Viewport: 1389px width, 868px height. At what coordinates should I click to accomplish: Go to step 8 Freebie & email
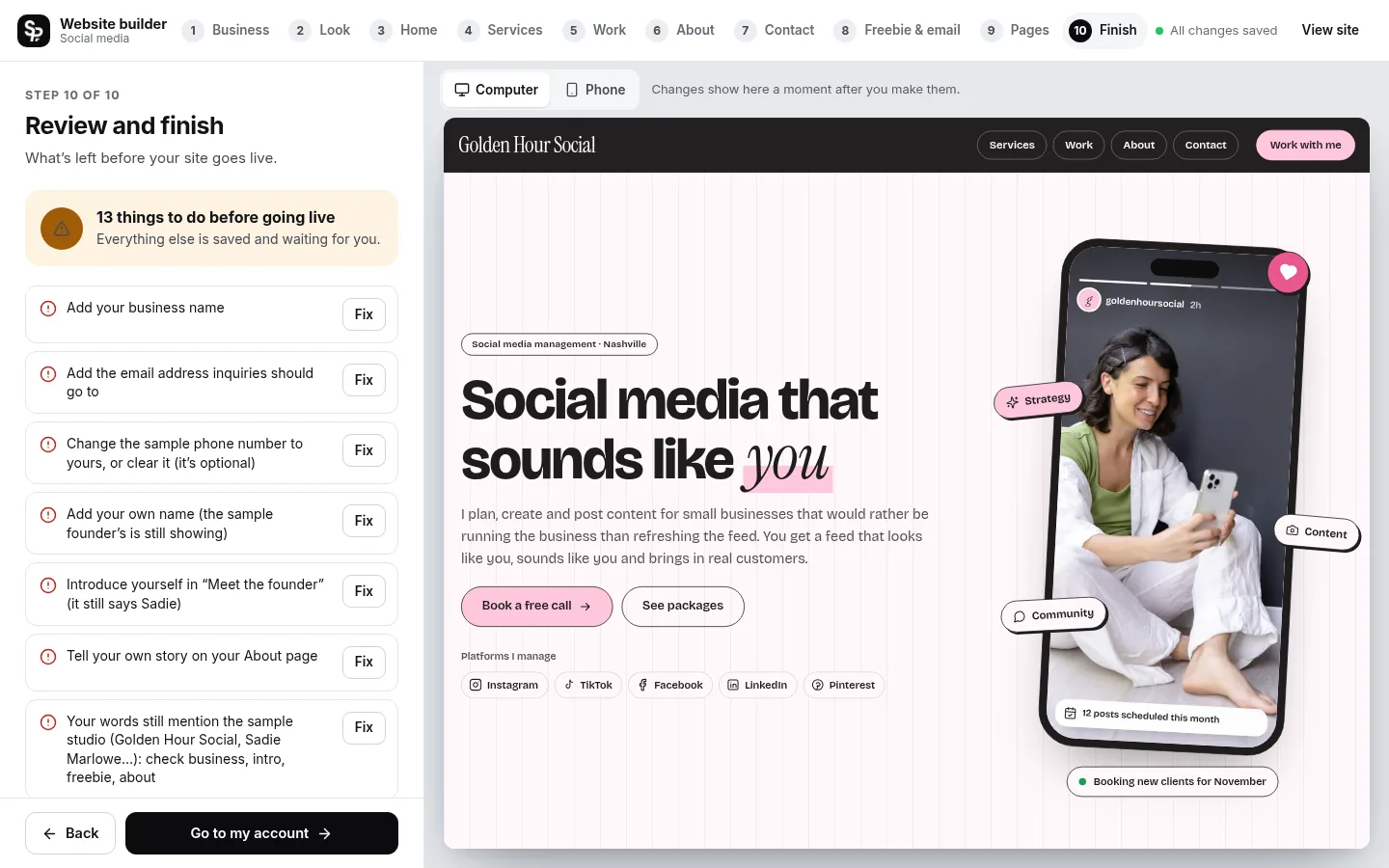click(897, 31)
